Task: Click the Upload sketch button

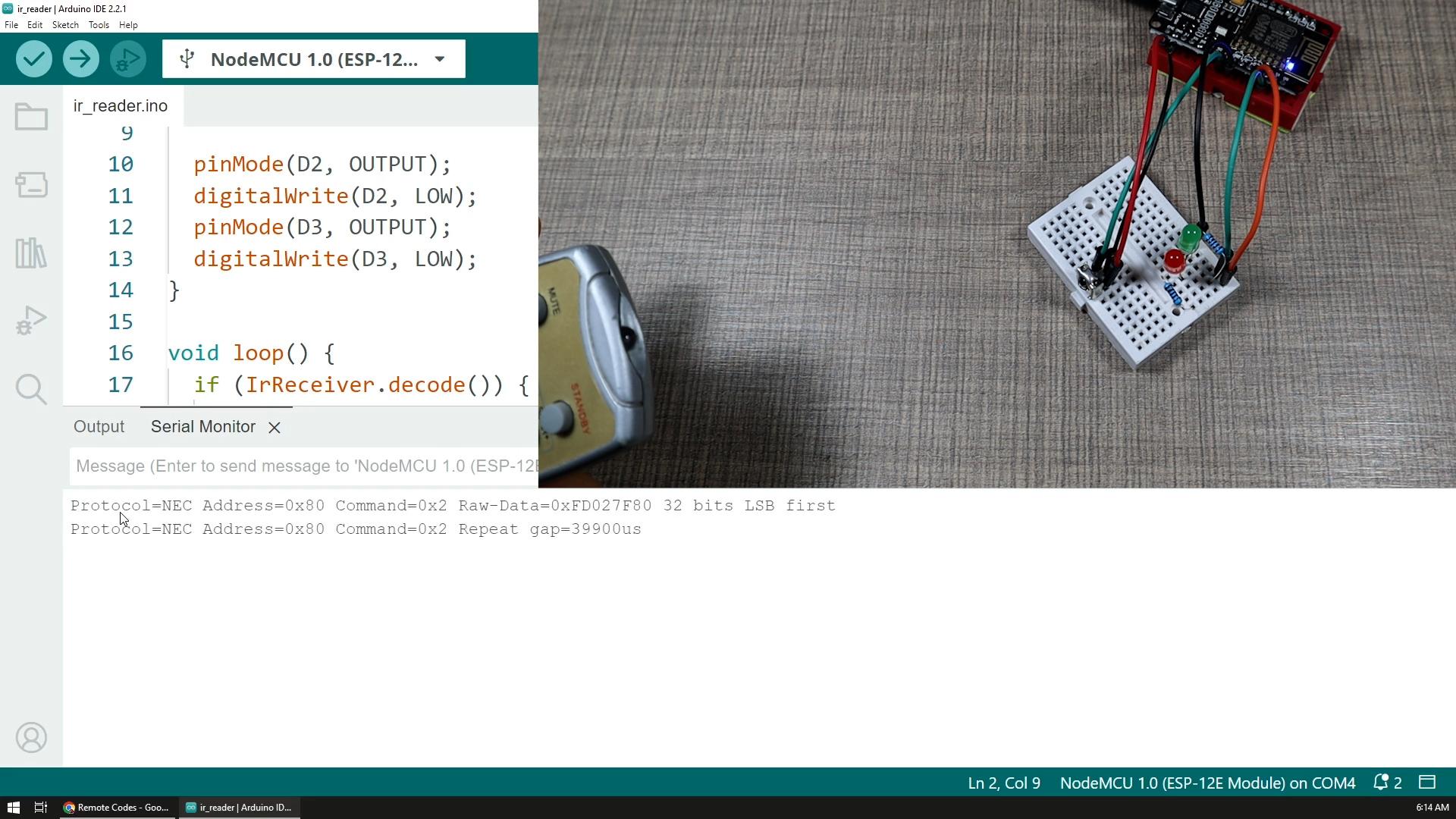Action: click(80, 59)
